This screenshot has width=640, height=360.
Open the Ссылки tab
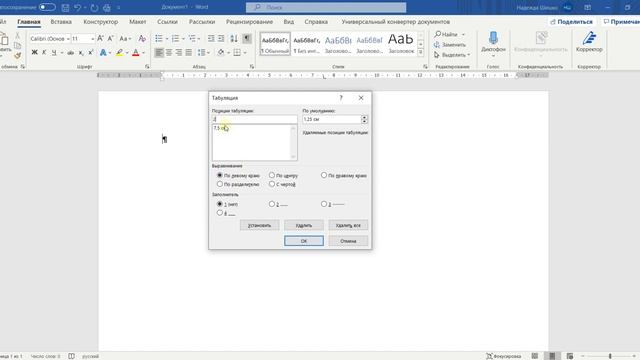tap(167, 22)
